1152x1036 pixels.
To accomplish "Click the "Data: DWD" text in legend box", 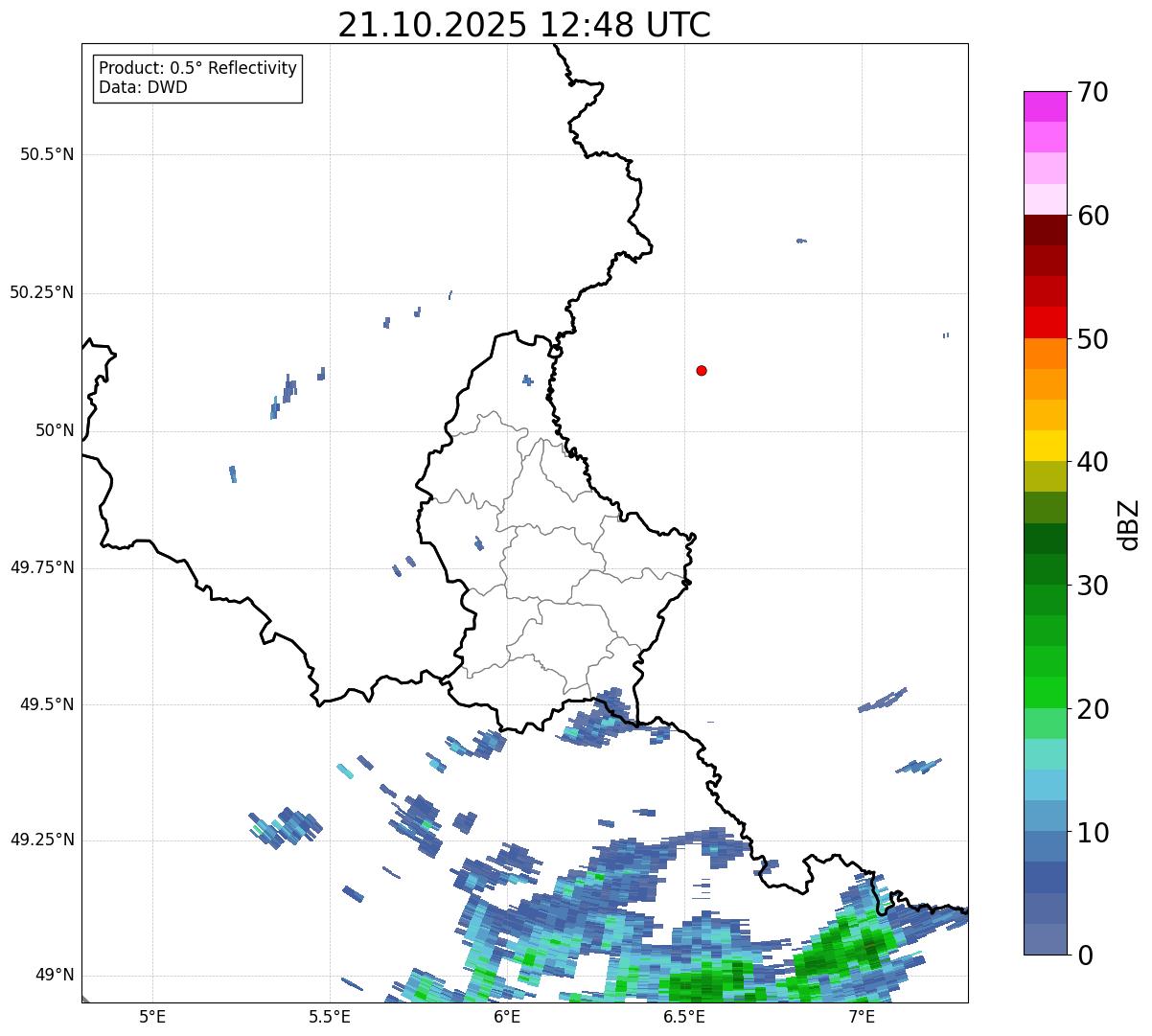I will point(143,87).
